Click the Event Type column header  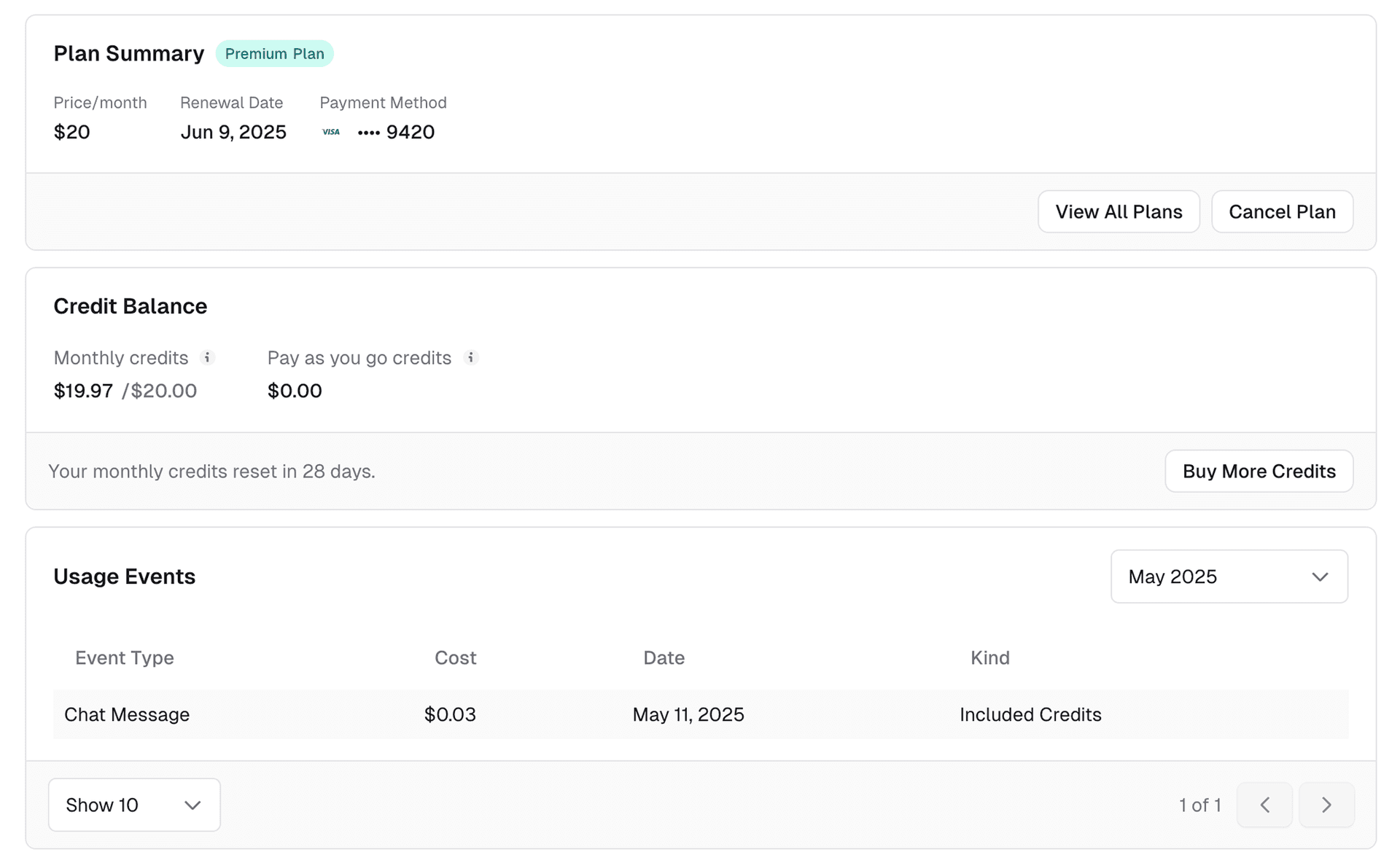(x=124, y=657)
